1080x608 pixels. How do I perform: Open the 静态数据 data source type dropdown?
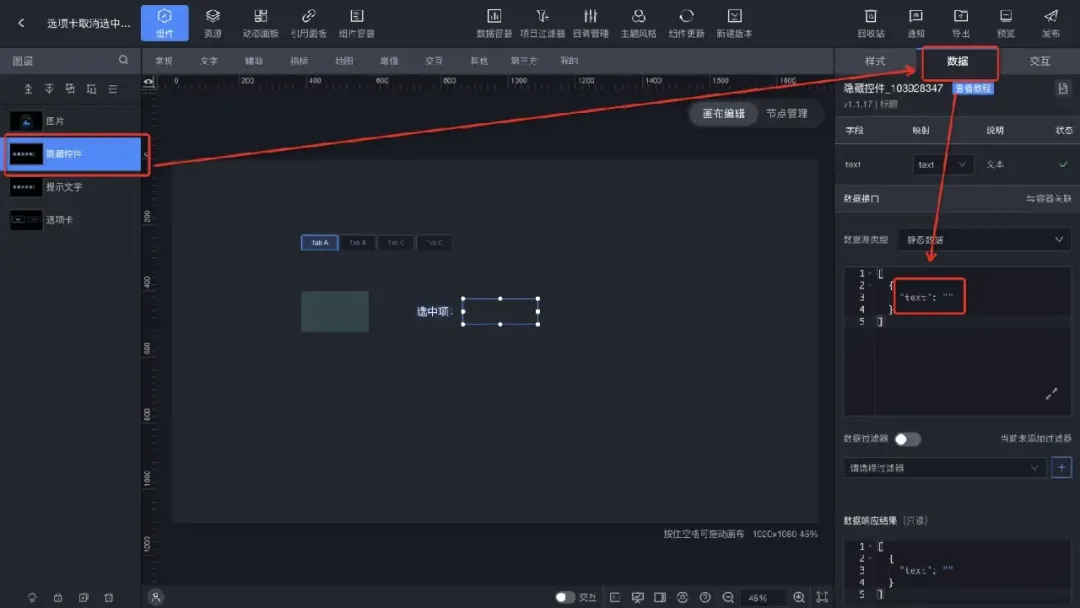(x=984, y=240)
